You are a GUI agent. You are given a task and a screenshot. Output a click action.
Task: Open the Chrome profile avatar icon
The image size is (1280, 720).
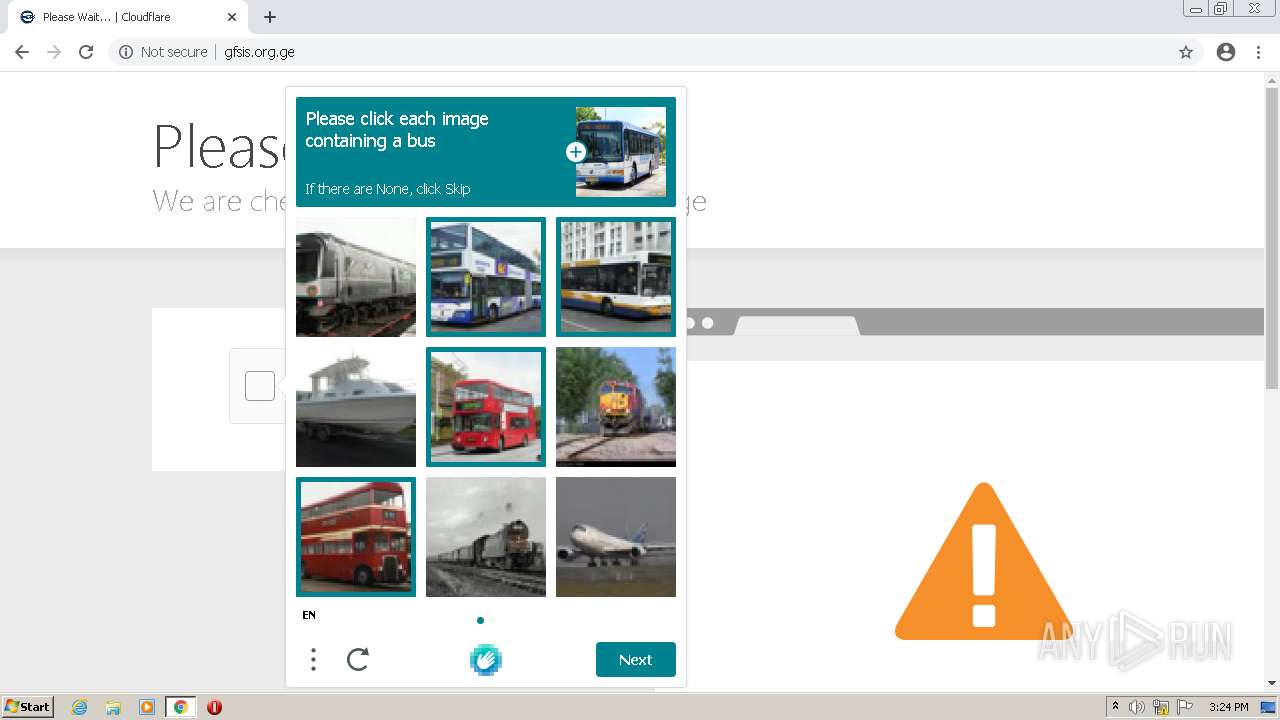pos(1226,52)
